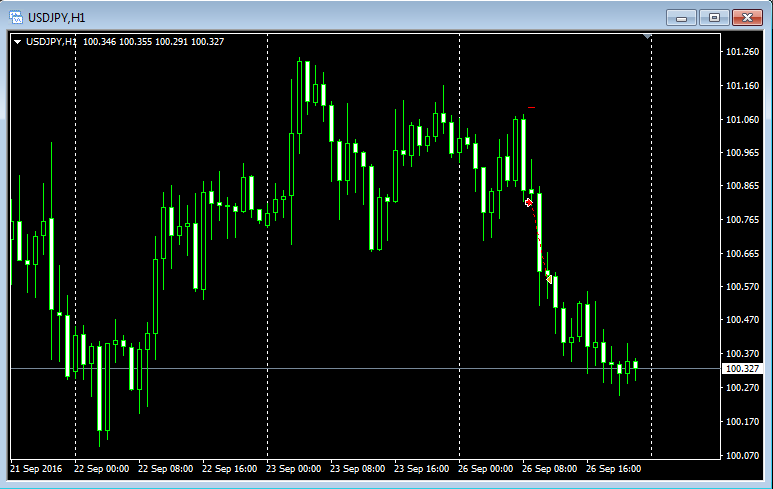Close the USDJPY,H1 chart window
Viewport: 773px width, 489px height.
747,18
